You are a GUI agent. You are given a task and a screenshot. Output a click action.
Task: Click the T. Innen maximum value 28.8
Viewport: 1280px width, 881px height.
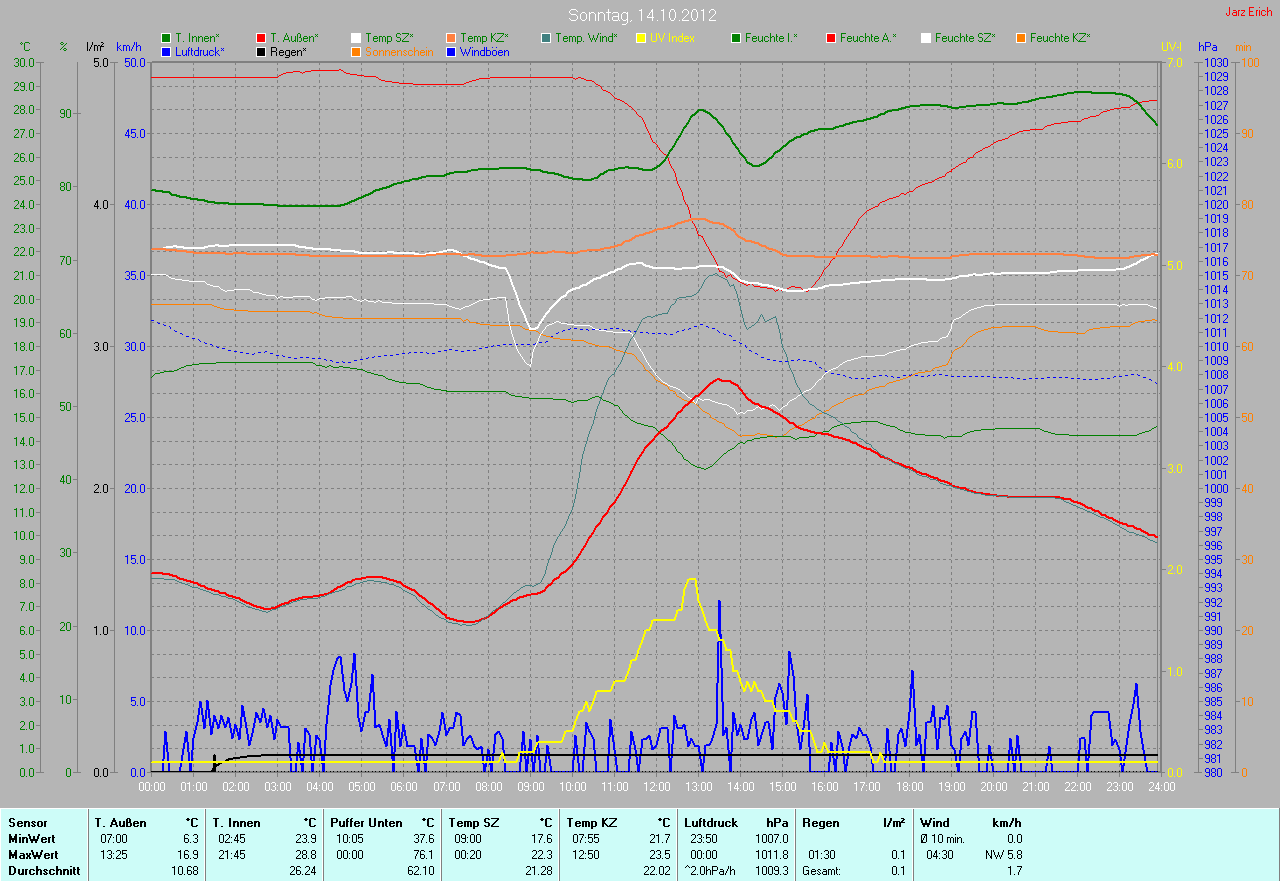[x=305, y=855]
